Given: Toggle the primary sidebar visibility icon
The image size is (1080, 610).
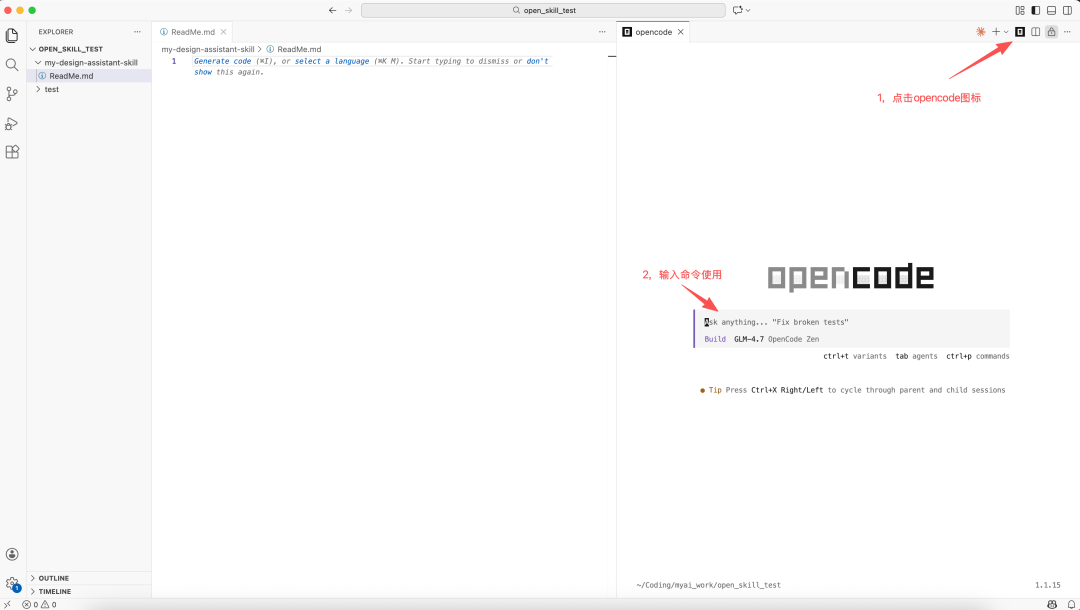Looking at the screenshot, I should [1035, 10].
